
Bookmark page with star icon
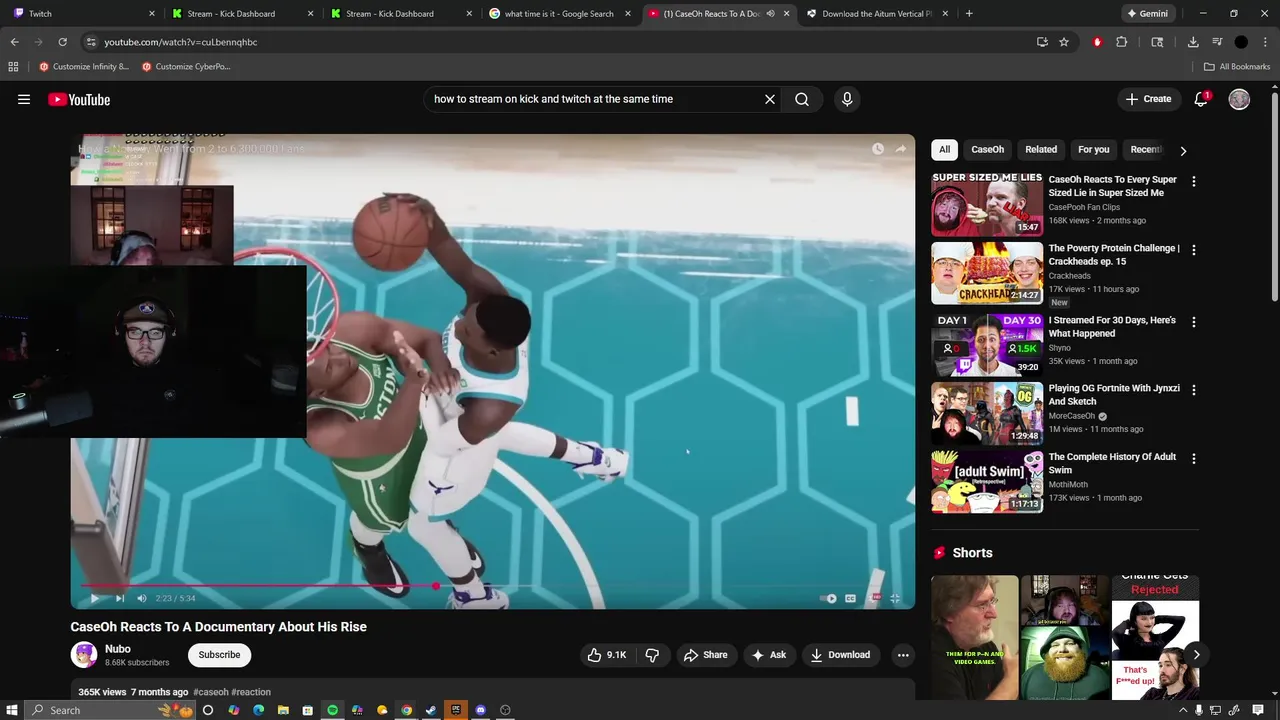(x=1064, y=42)
